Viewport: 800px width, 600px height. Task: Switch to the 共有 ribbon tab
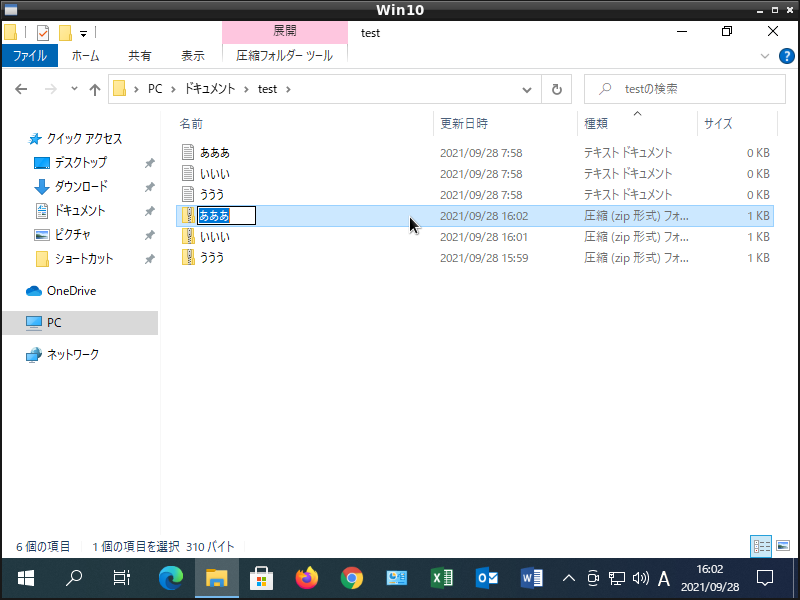(139, 56)
